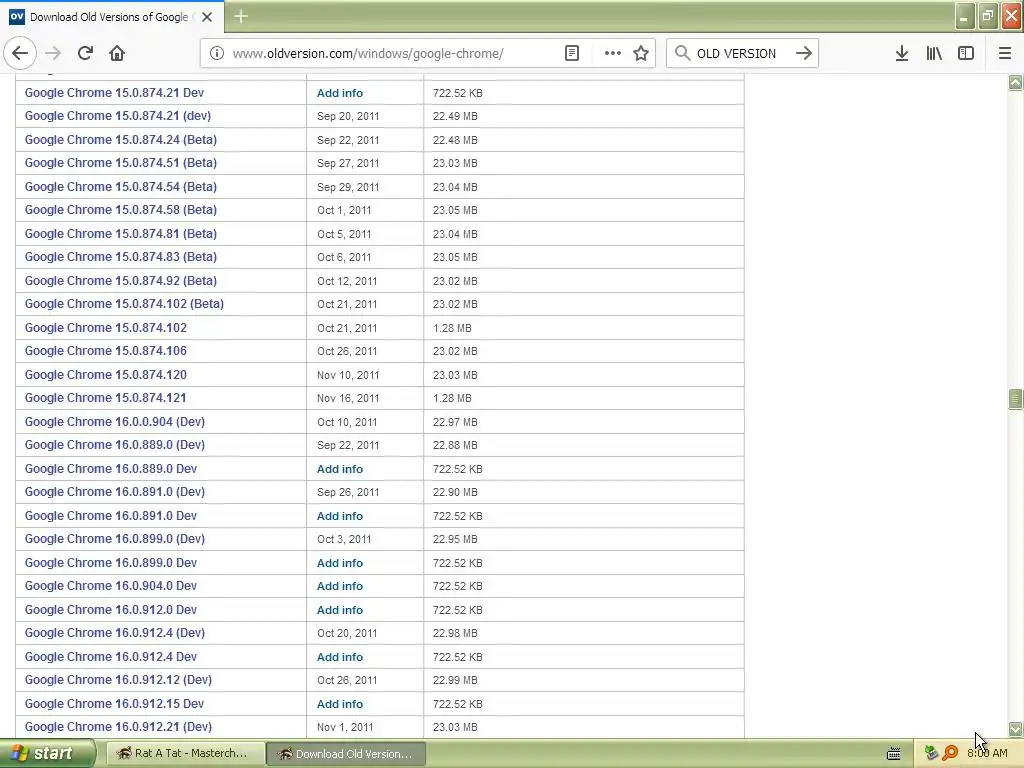Screen dimensions: 1024x768
Task: Click the page scrollbar down arrow
Action: 1015,729
